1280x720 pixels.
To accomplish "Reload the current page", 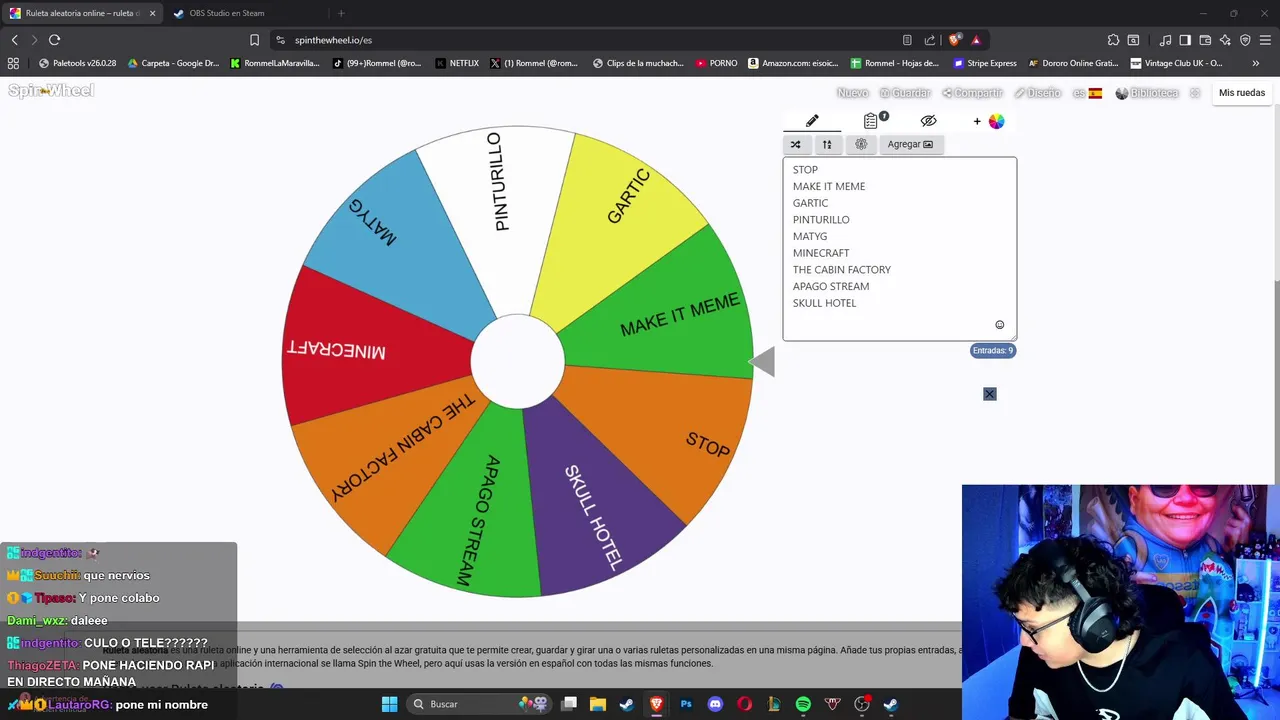I will (x=54, y=40).
